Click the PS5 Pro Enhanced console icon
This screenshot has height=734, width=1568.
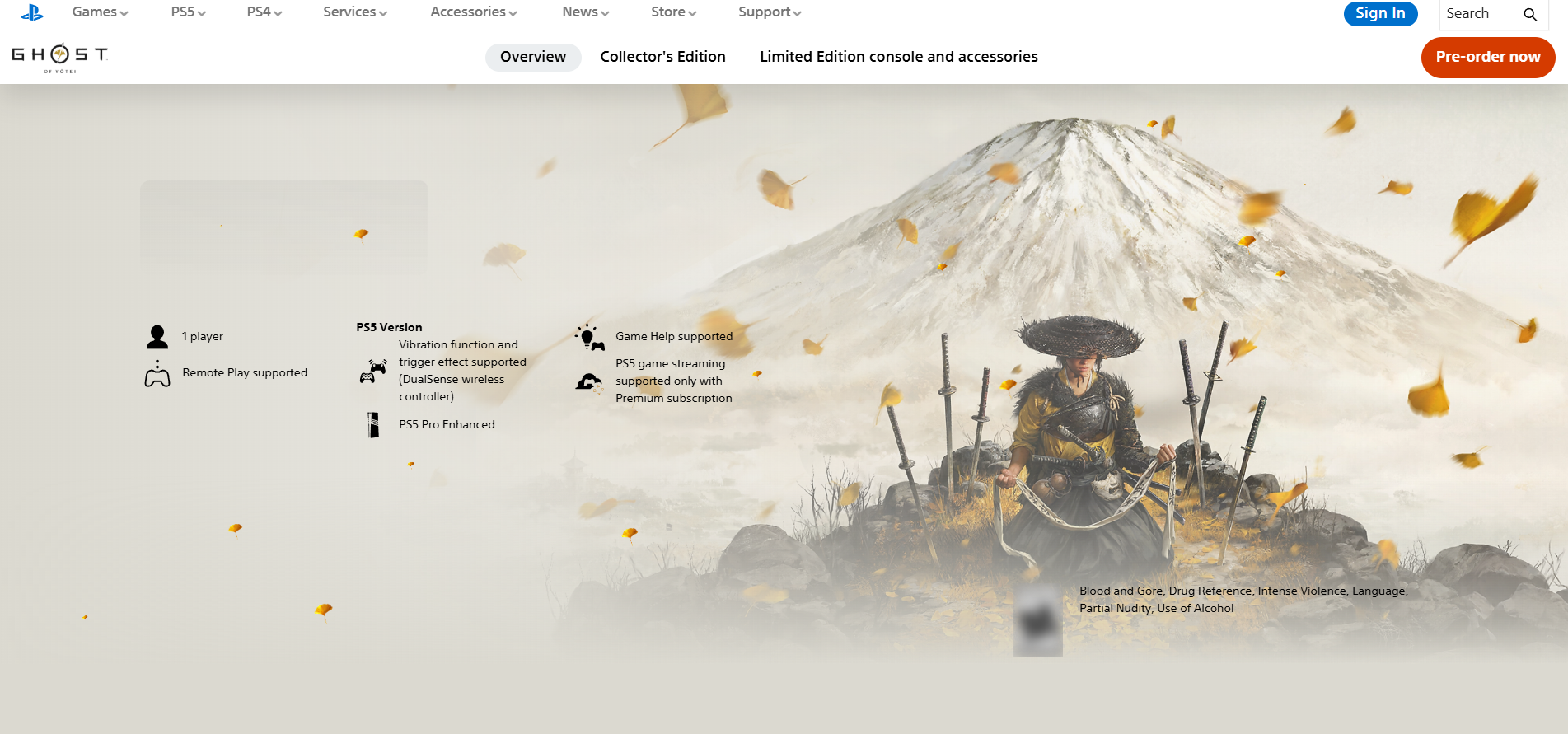(373, 424)
